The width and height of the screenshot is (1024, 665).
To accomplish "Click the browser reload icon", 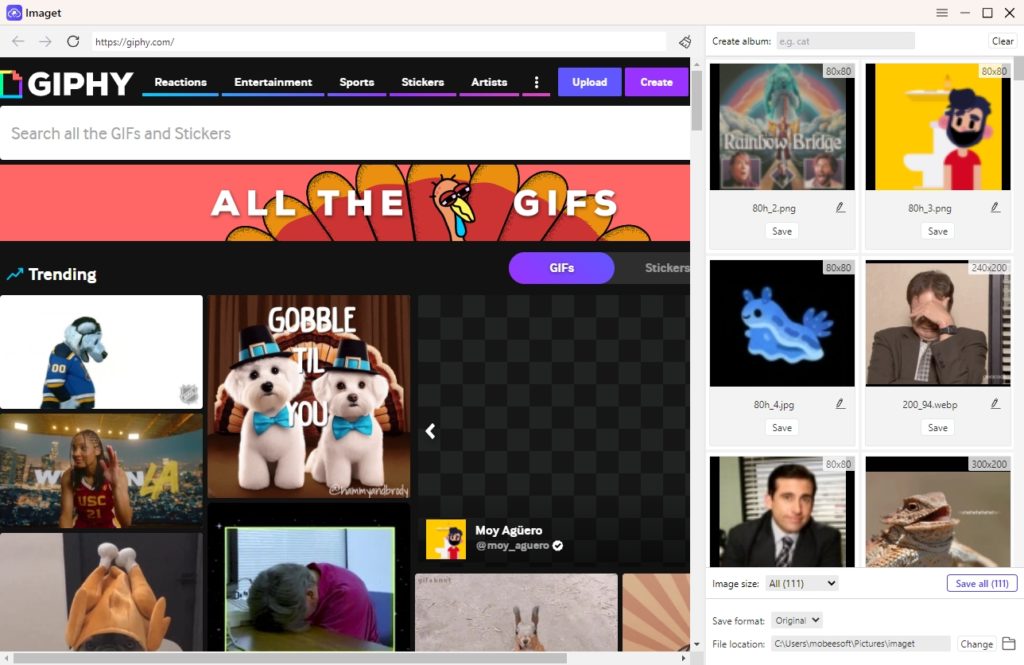I will [x=73, y=41].
